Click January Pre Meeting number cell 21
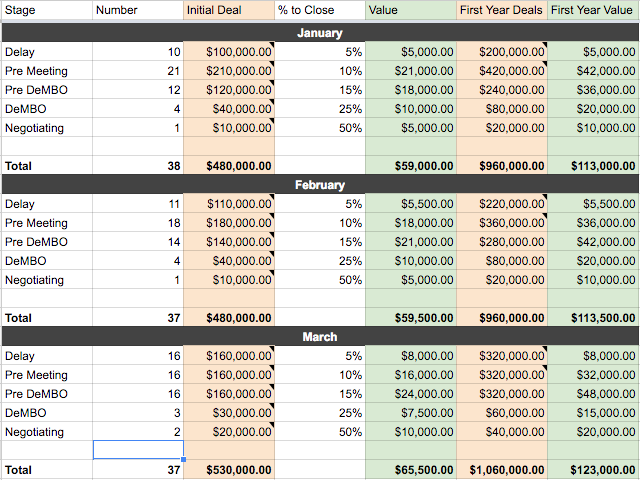The width and height of the screenshot is (640, 480). coord(138,71)
